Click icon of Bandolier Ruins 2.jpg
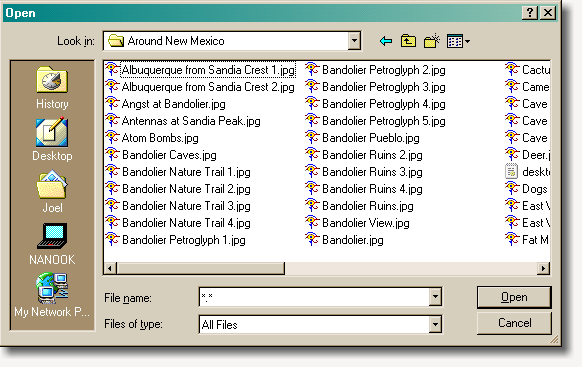The width and height of the screenshot is (582, 367). pyautogui.click(x=312, y=154)
